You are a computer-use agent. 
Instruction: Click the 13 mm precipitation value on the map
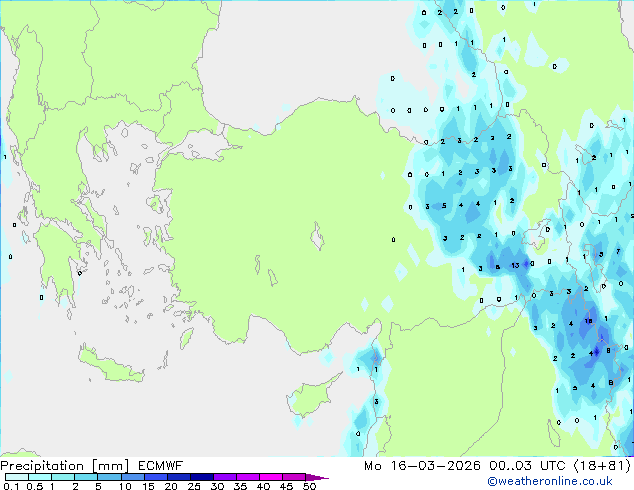pos(515,266)
